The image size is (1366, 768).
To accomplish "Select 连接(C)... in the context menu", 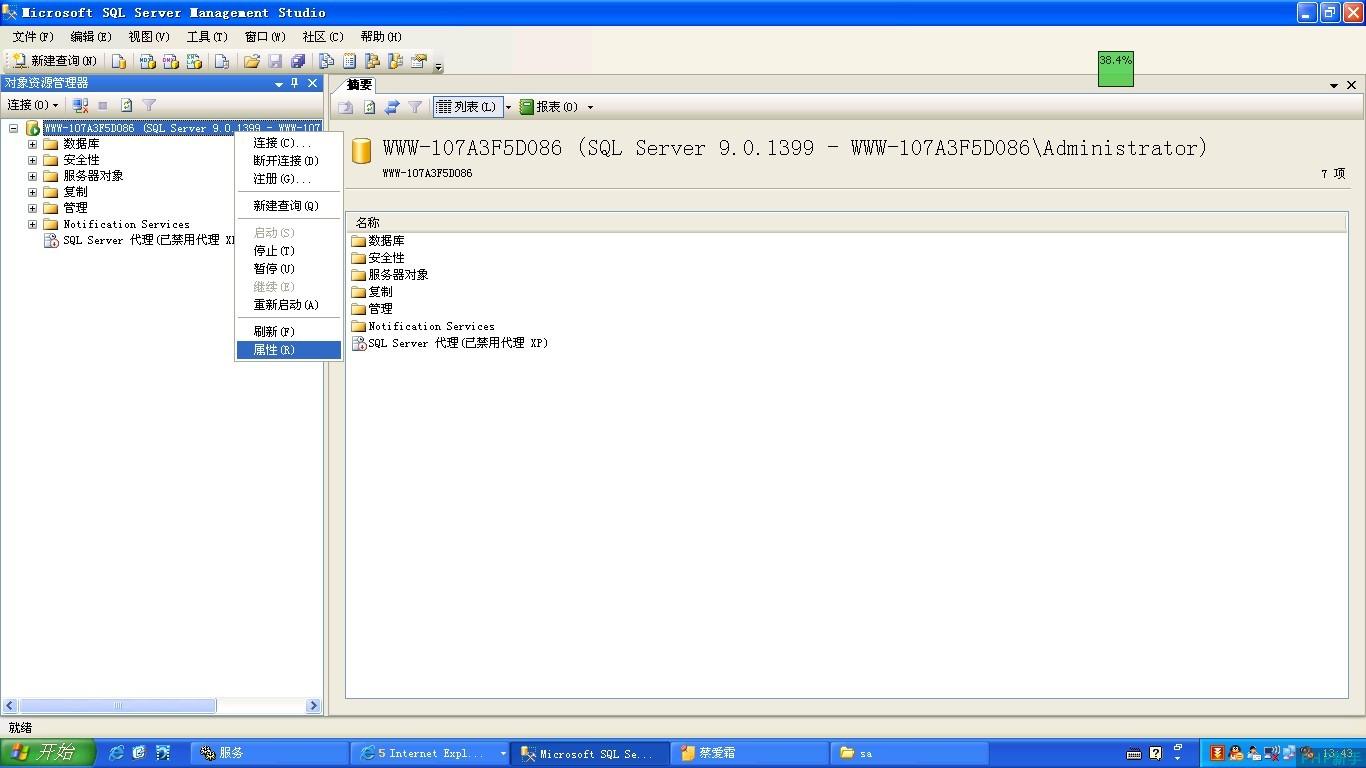I will (x=289, y=143).
